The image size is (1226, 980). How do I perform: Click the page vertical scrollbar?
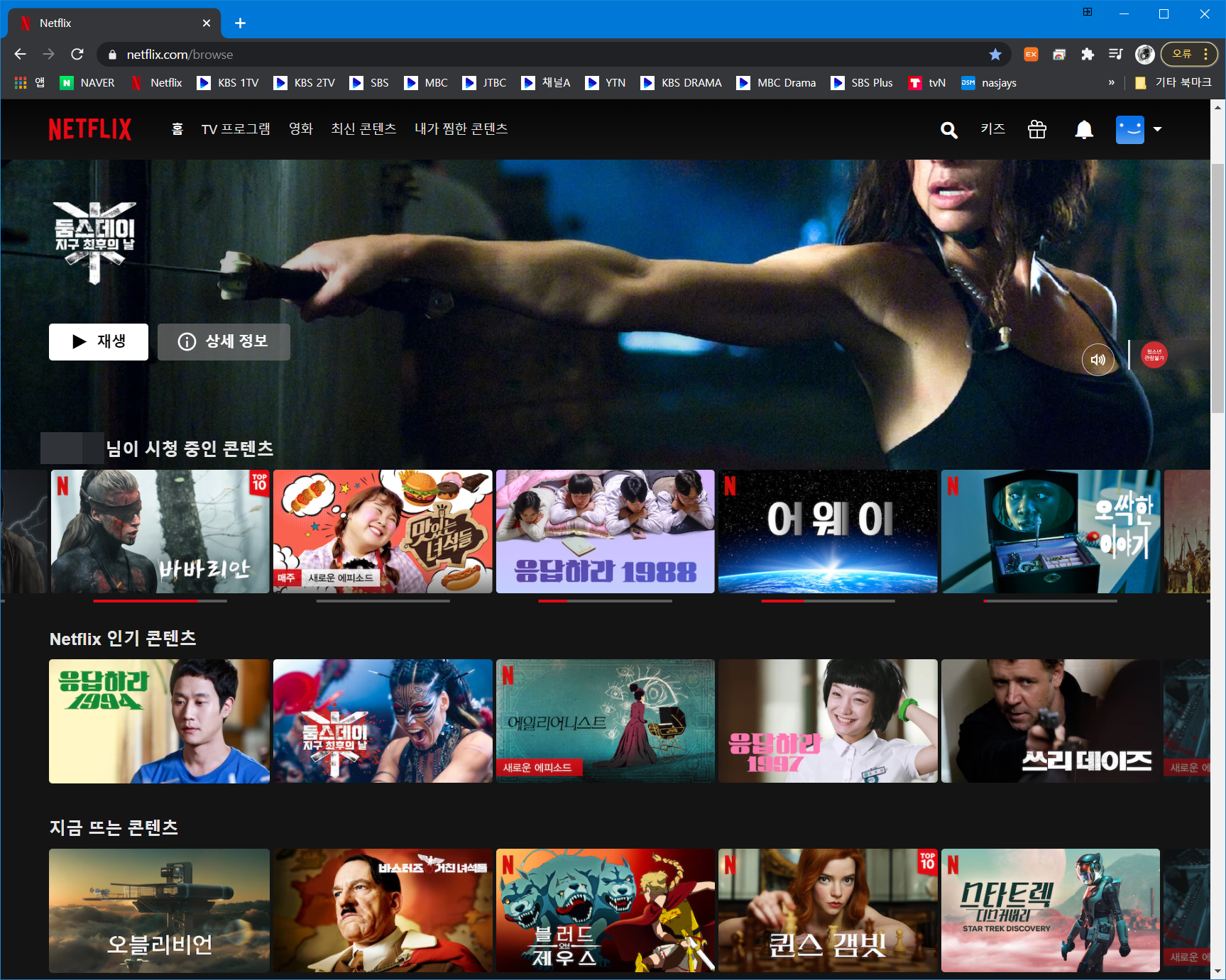coord(1218,287)
